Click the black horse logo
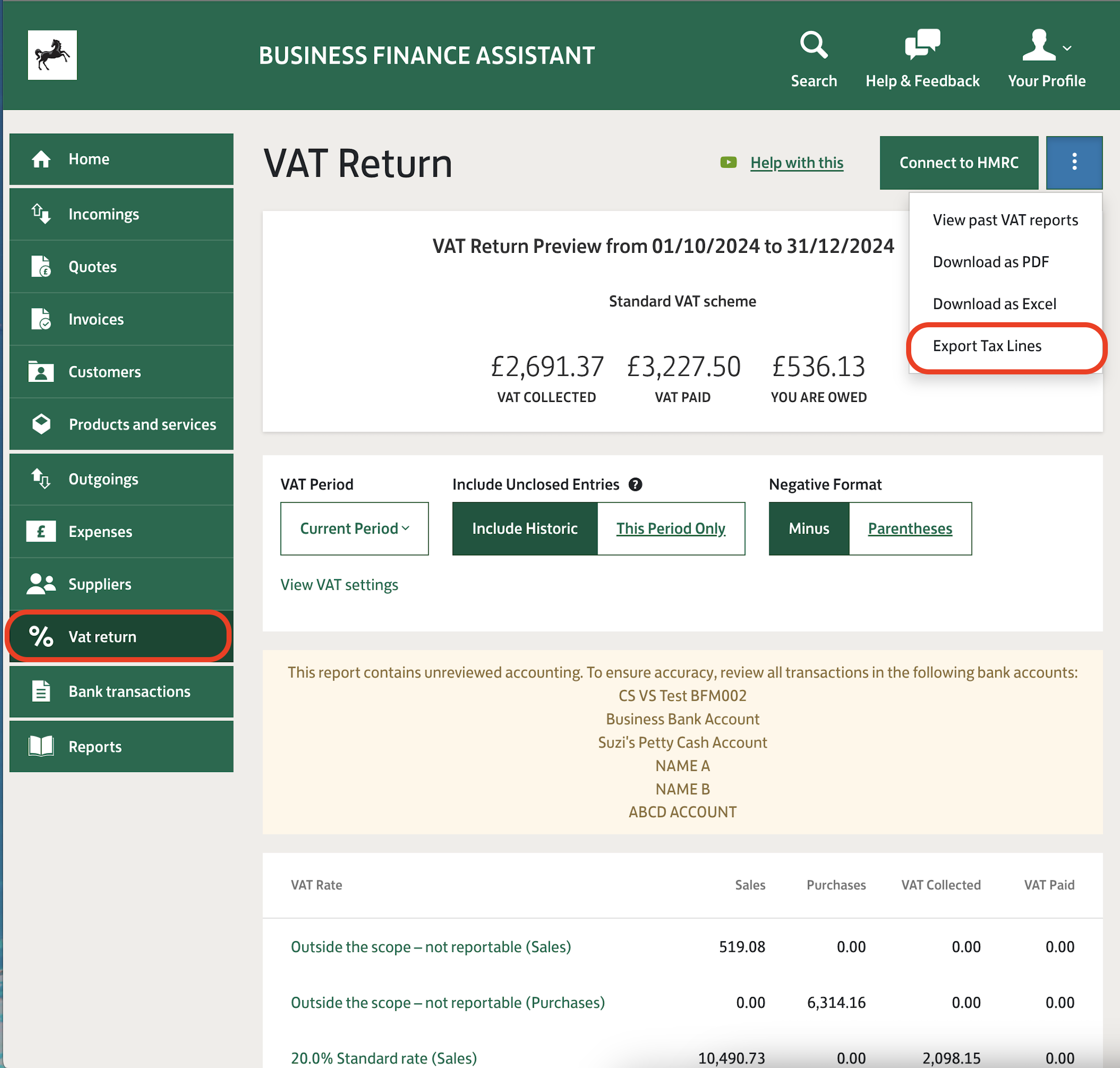The width and height of the screenshot is (1120, 1068). click(x=52, y=55)
